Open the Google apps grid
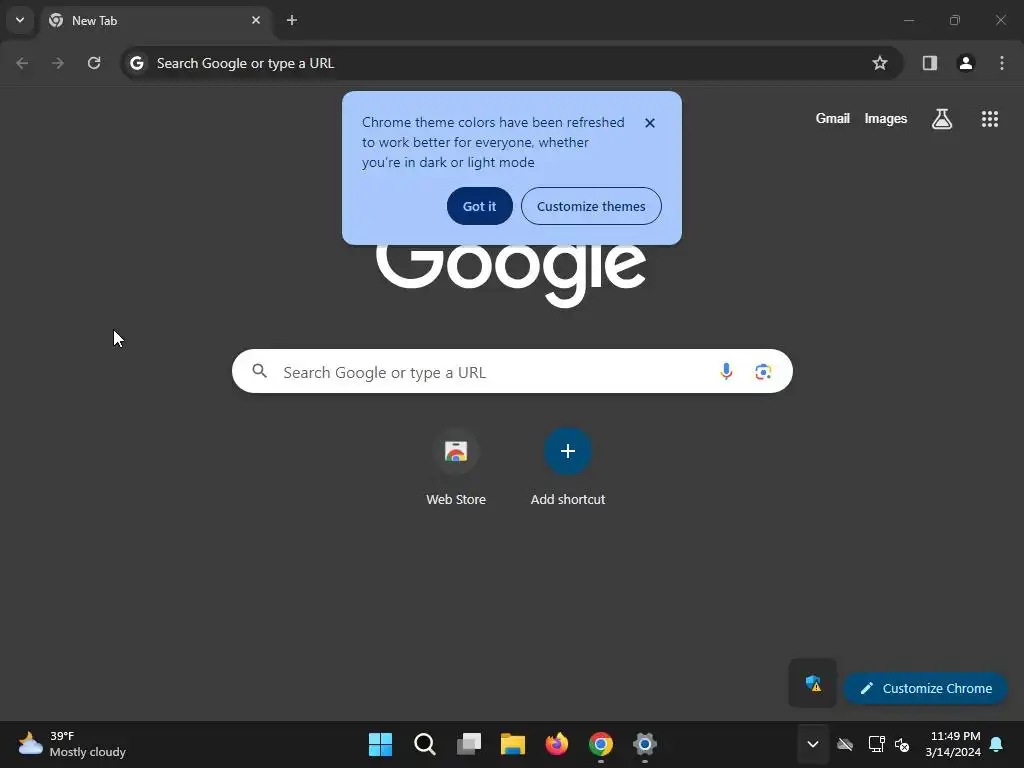 [989, 119]
